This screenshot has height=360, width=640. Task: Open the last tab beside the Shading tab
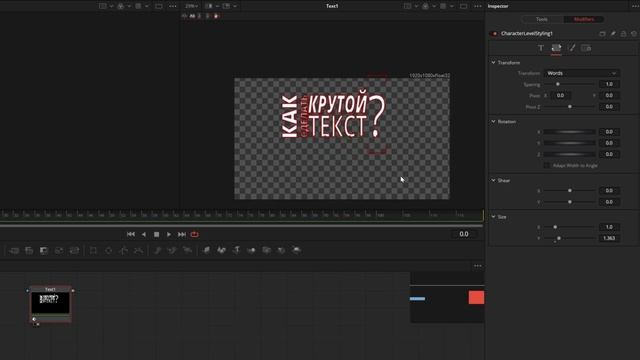(x=586, y=48)
